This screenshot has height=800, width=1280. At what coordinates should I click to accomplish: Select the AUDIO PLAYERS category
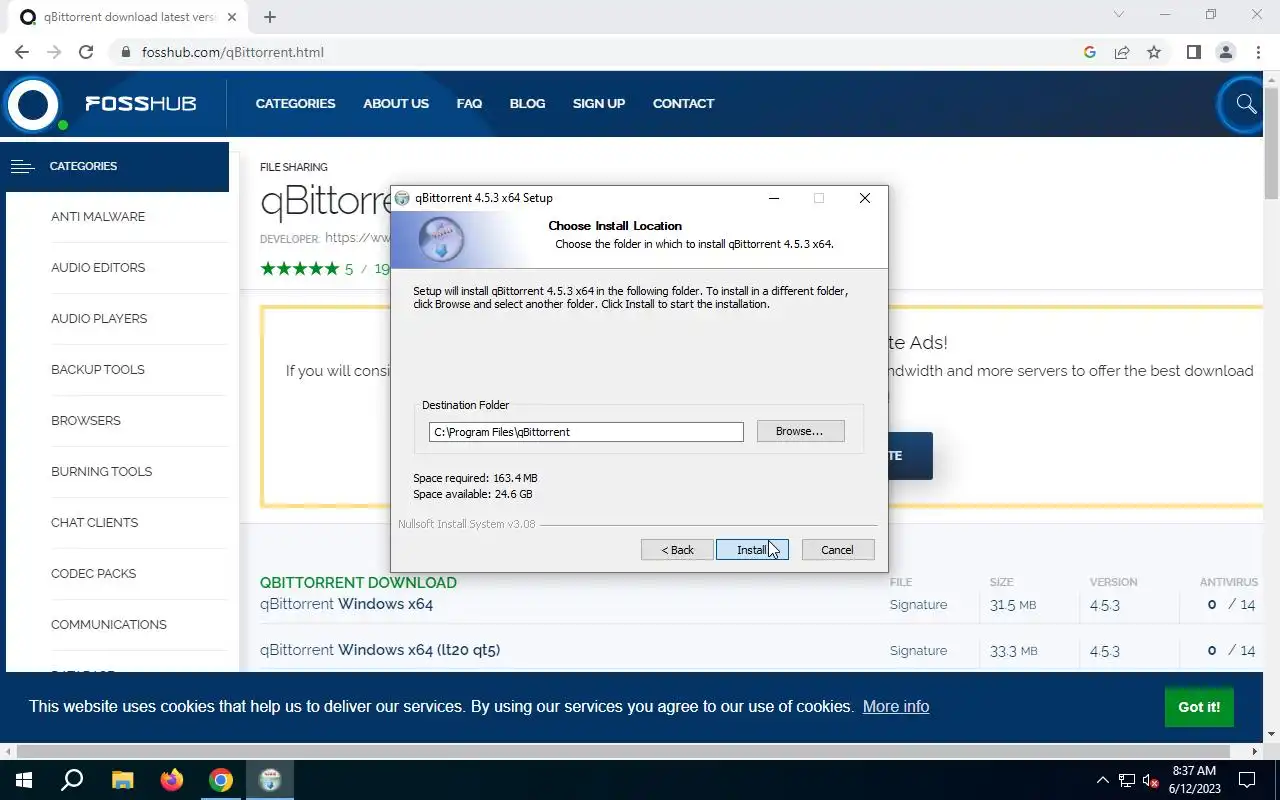(99, 318)
